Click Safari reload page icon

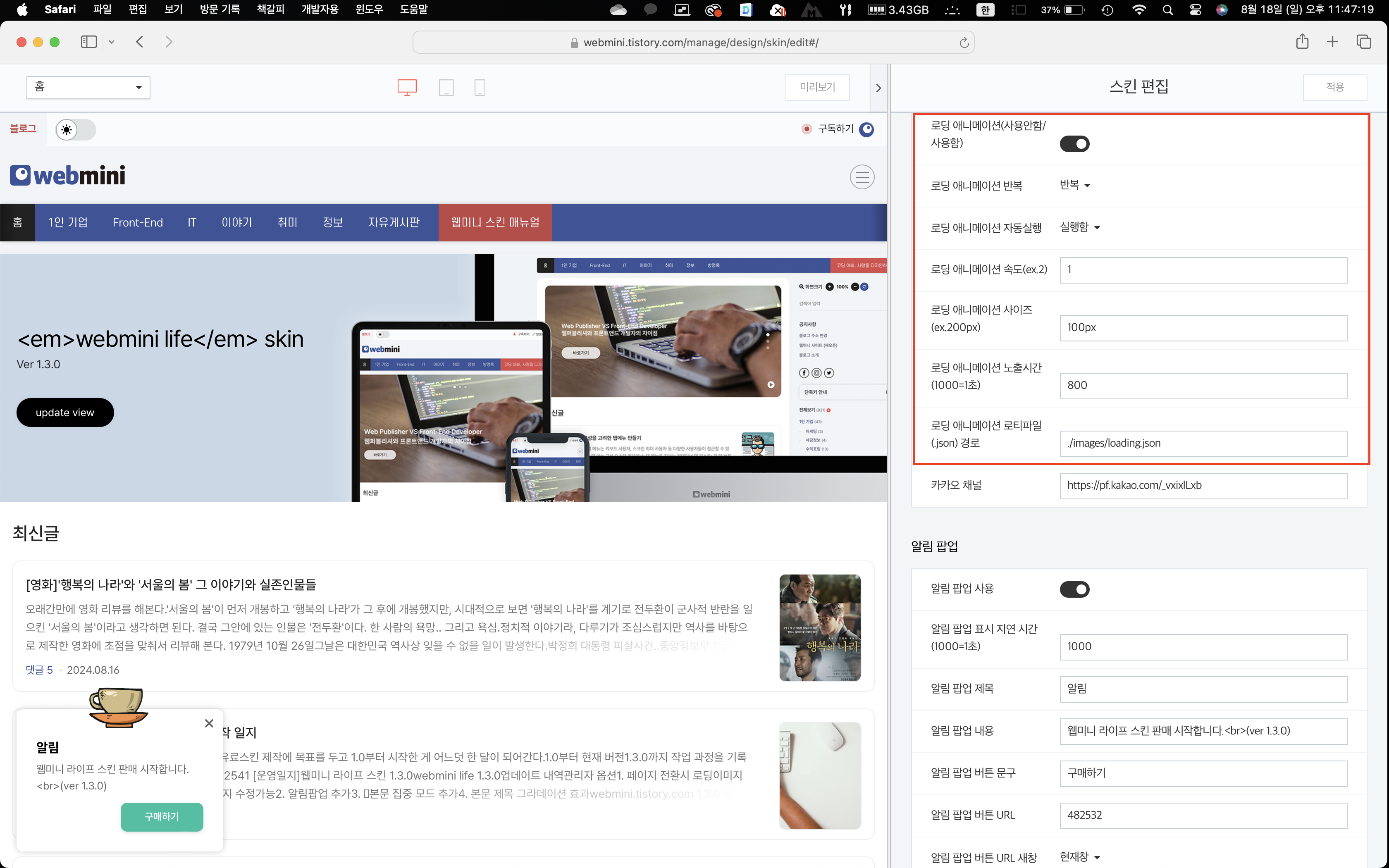964,43
